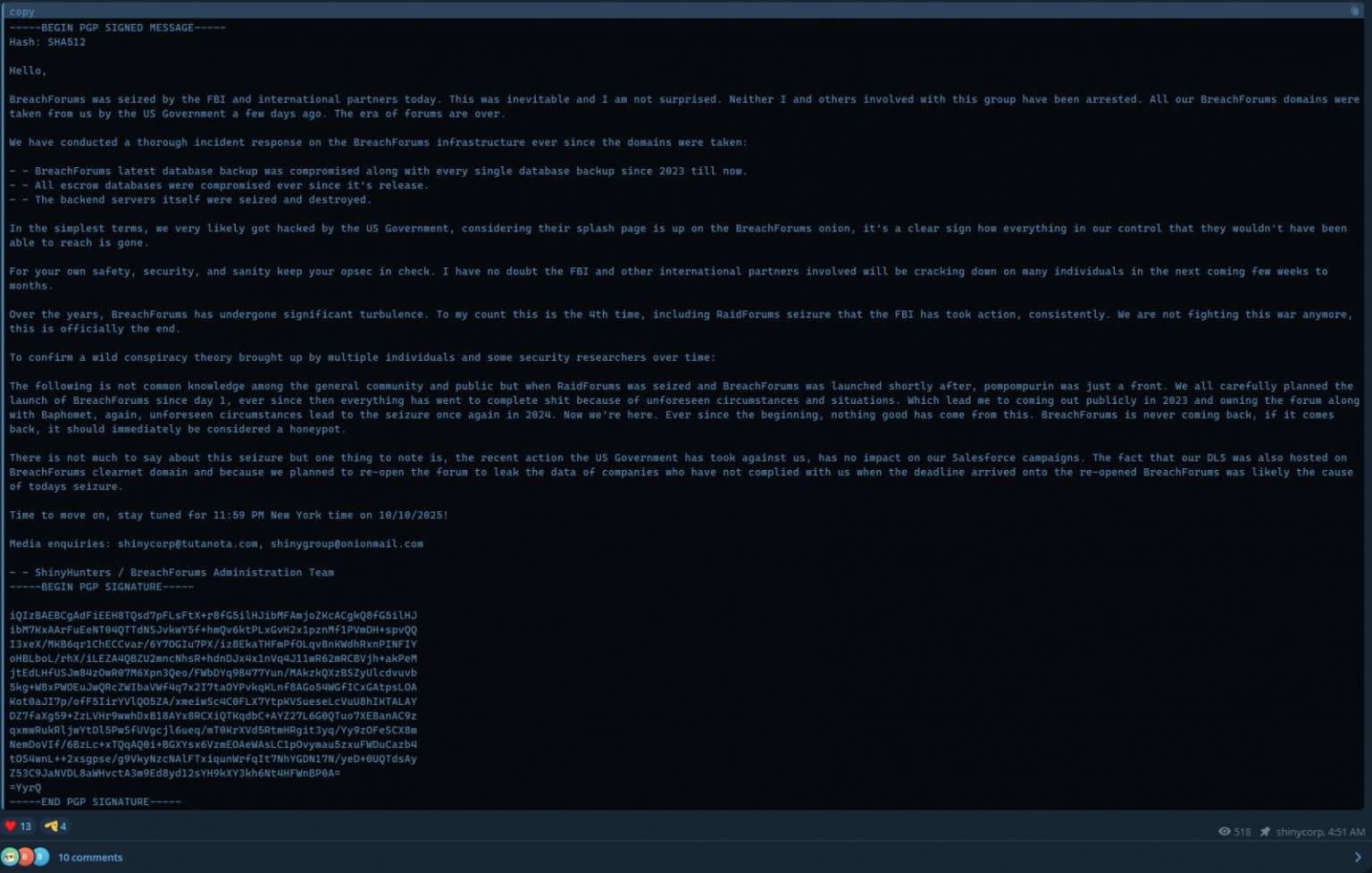Click the shinycorp author signature
This screenshot has width=1372, height=873.
click(1300, 832)
